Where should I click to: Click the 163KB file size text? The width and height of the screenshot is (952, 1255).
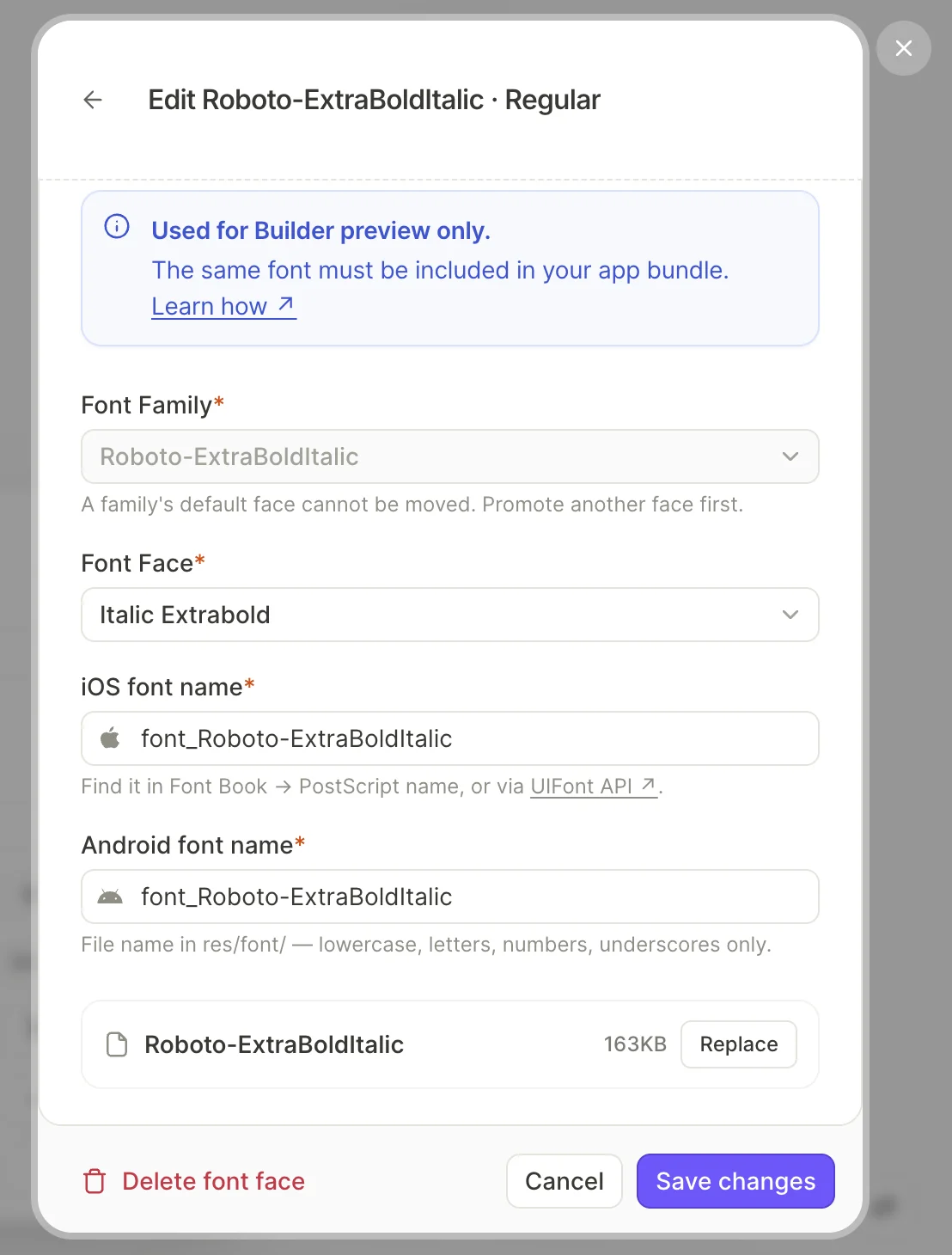pyautogui.click(x=635, y=1044)
